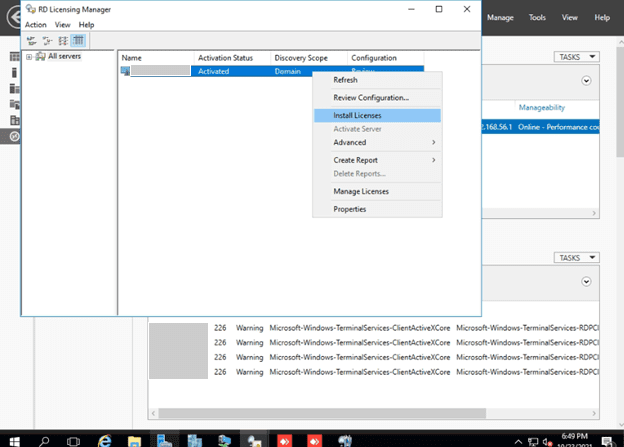Click the Large icons view toolbar icon
Image resolution: width=624 pixels, height=447 pixels.
coord(31,41)
